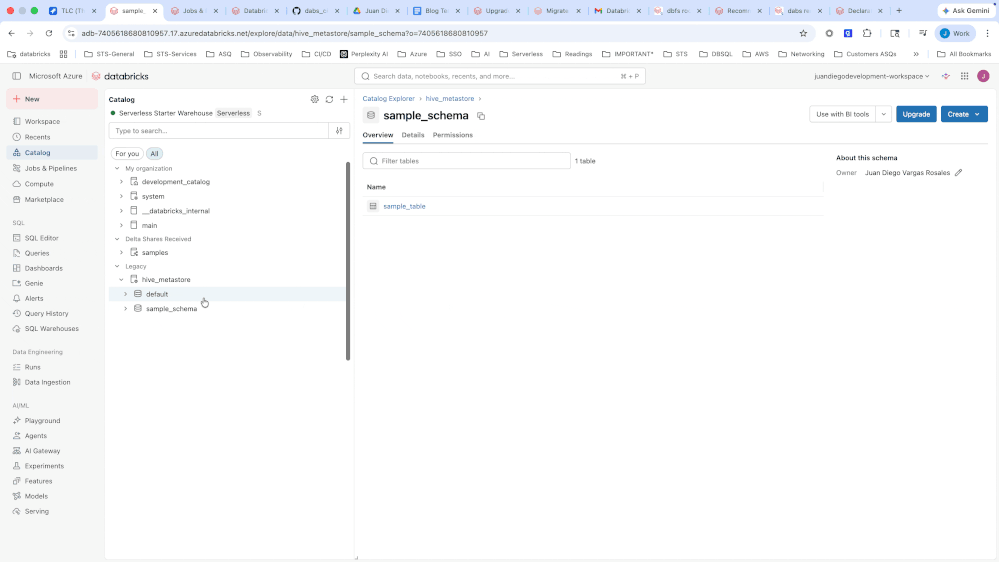Open SQL Warehouses in the sidebar

point(52,329)
